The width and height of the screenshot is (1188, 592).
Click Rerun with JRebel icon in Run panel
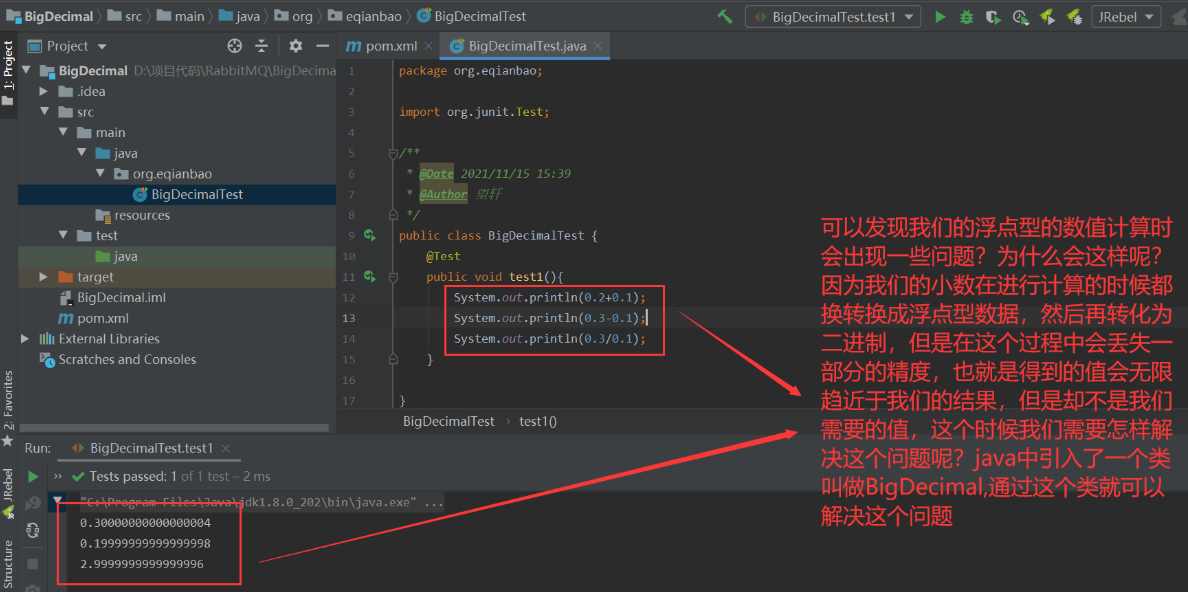pyautogui.click(x=33, y=503)
